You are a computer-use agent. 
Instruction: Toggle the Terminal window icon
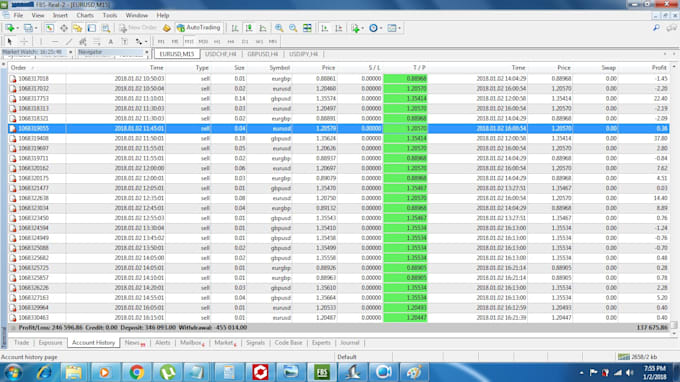pyautogui.click(x=92, y=28)
